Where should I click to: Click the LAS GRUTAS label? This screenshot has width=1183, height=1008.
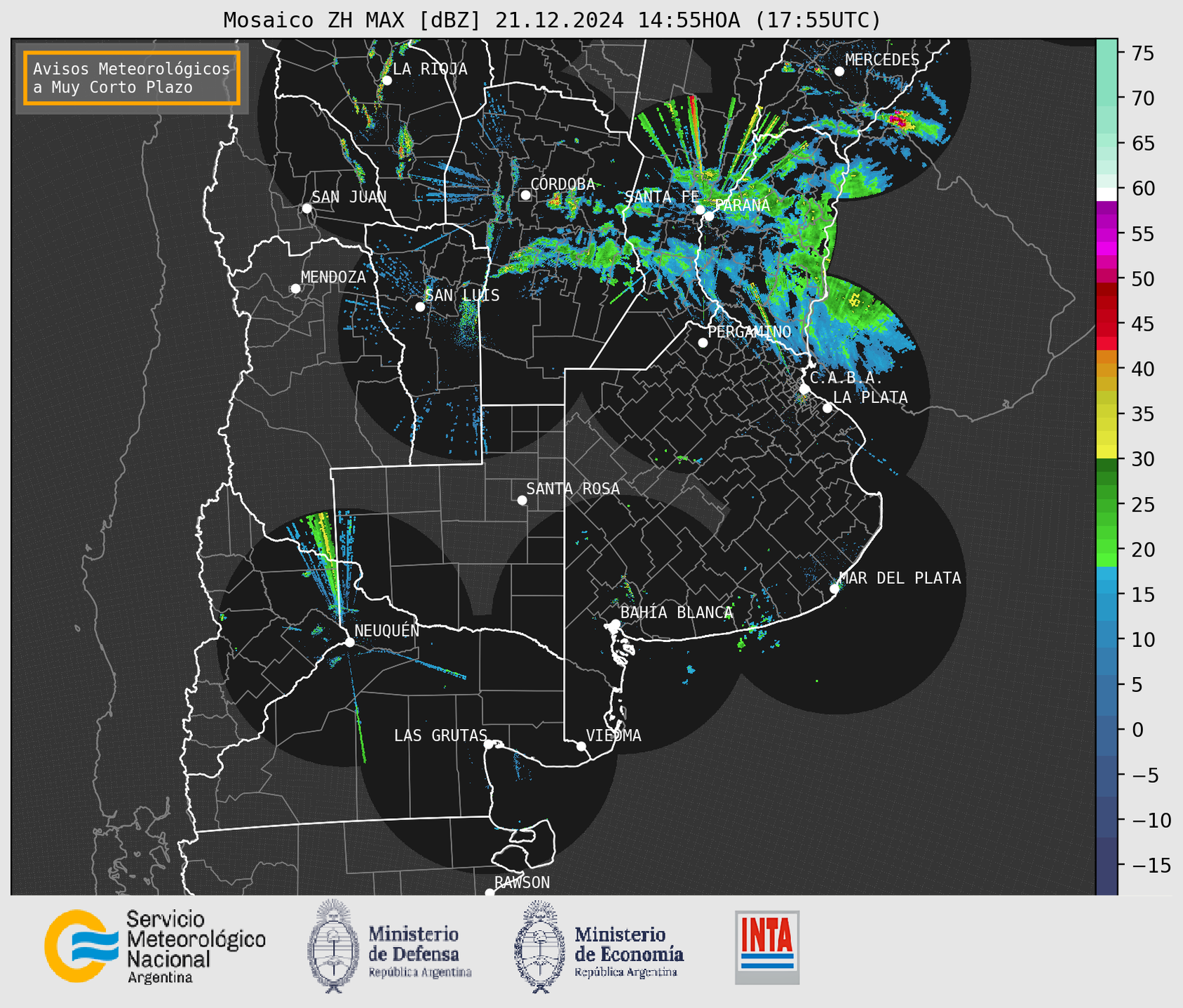point(440,735)
